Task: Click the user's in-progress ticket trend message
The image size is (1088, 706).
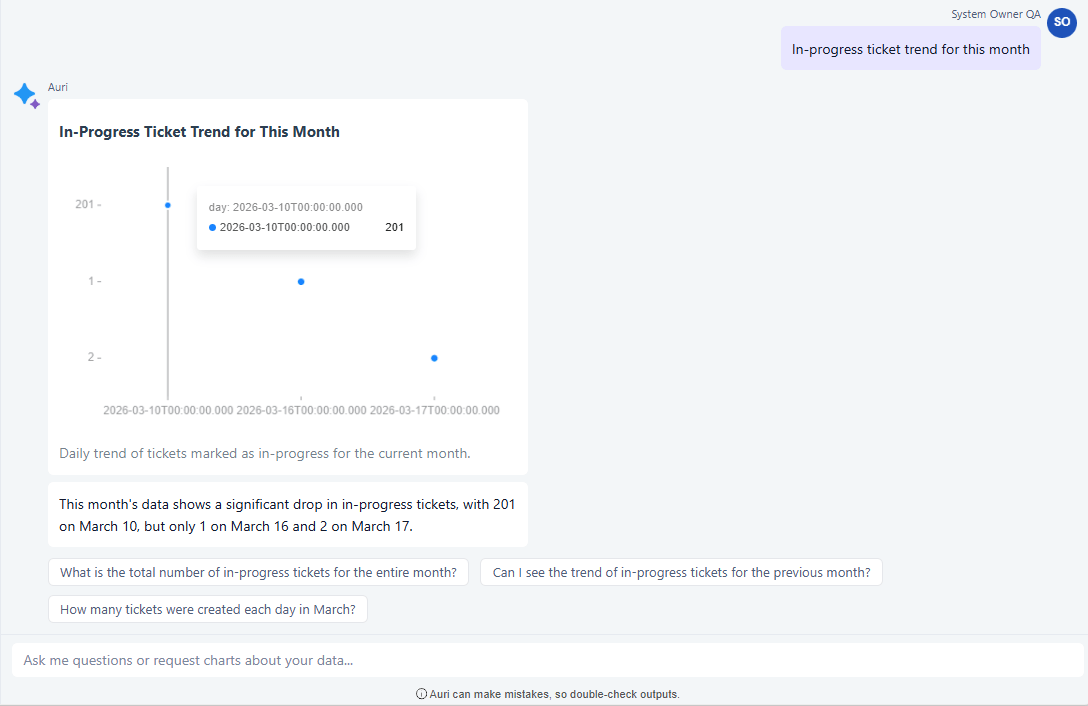Action: tap(910, 49)
